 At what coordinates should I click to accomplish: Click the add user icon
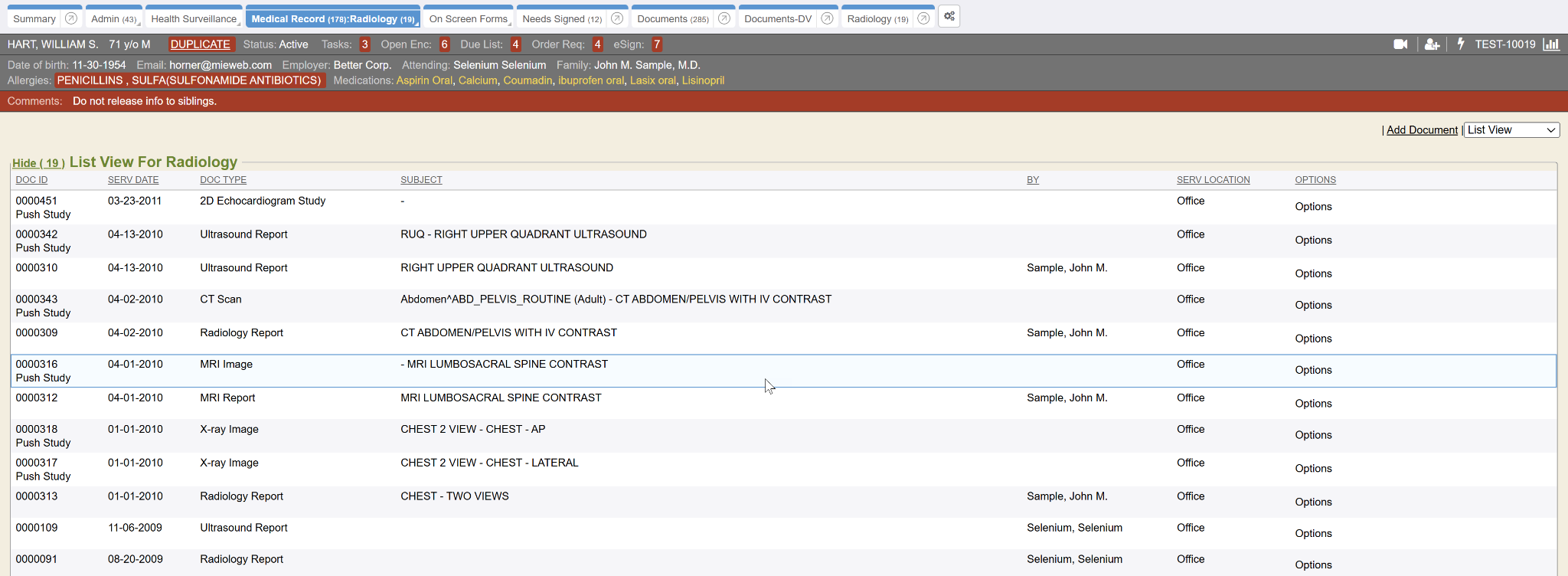point(1432,44)
